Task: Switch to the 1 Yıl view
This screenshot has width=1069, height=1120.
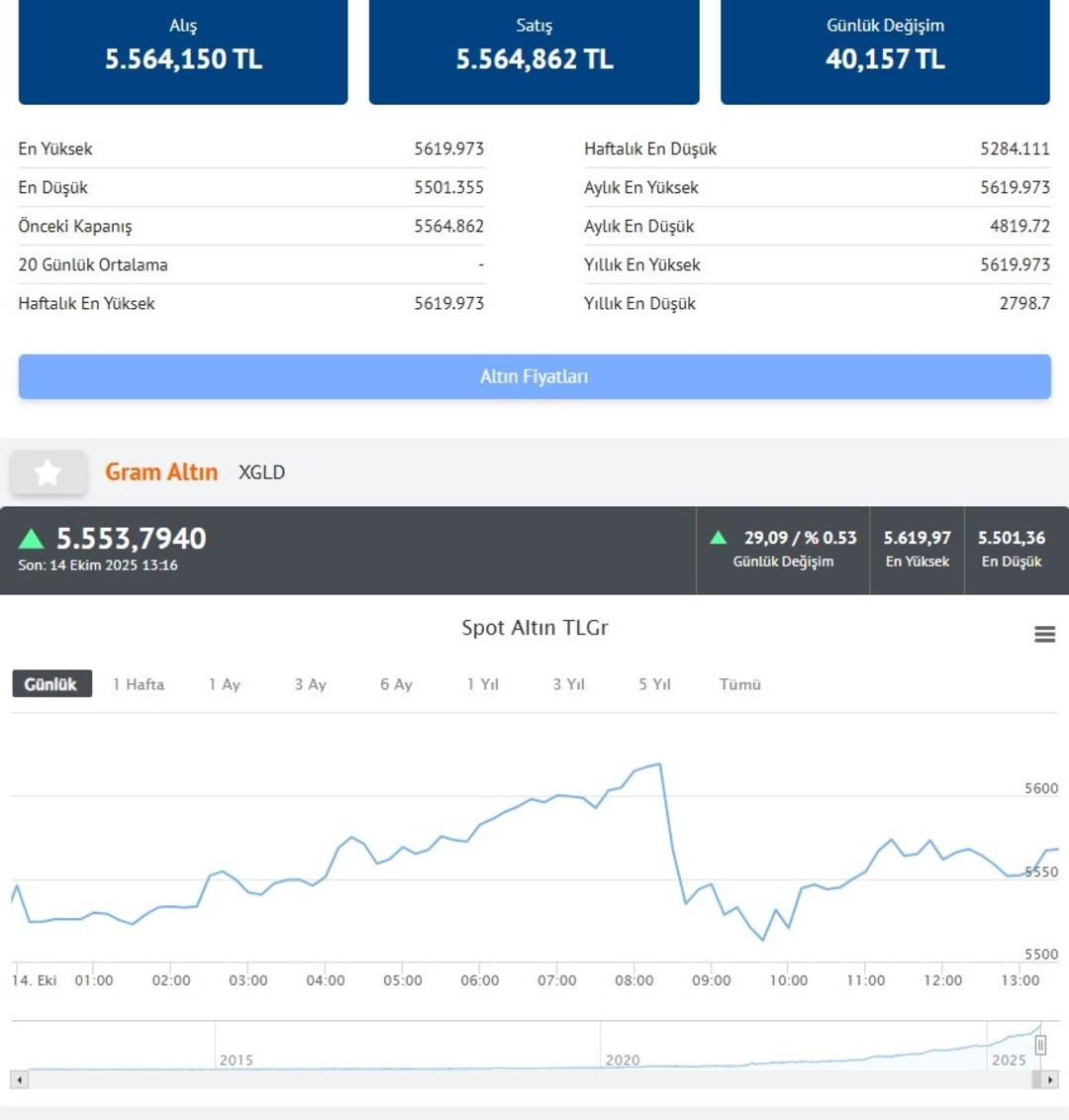Action: (x=483, y=684)
